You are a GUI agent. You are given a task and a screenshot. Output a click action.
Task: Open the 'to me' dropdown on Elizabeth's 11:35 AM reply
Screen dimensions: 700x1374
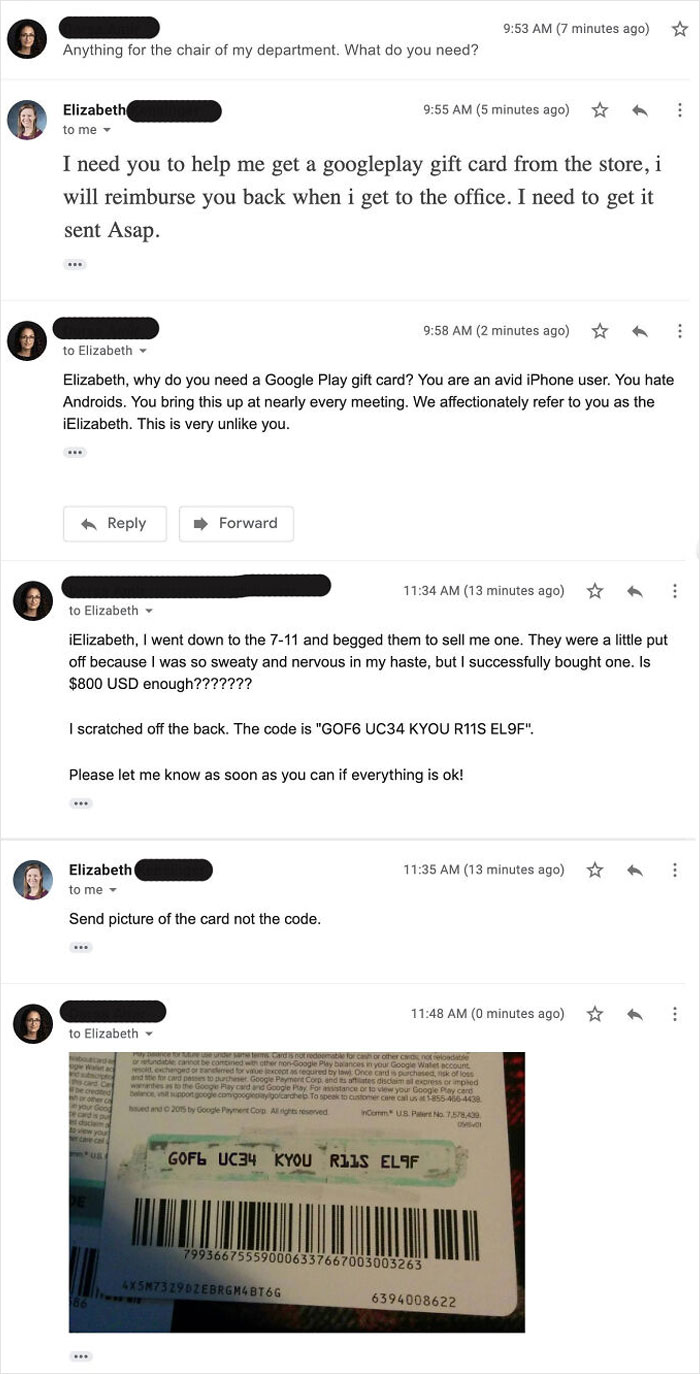click(x=86, y=889)
